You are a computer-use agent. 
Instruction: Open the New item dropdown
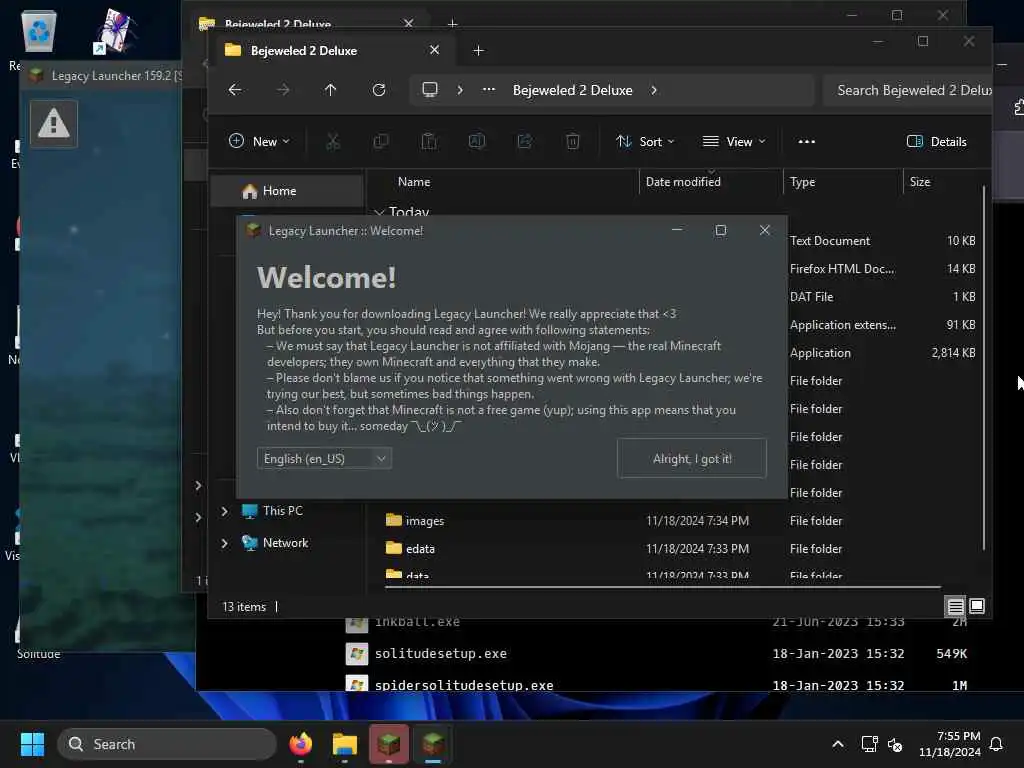click(x=259, y=141)
